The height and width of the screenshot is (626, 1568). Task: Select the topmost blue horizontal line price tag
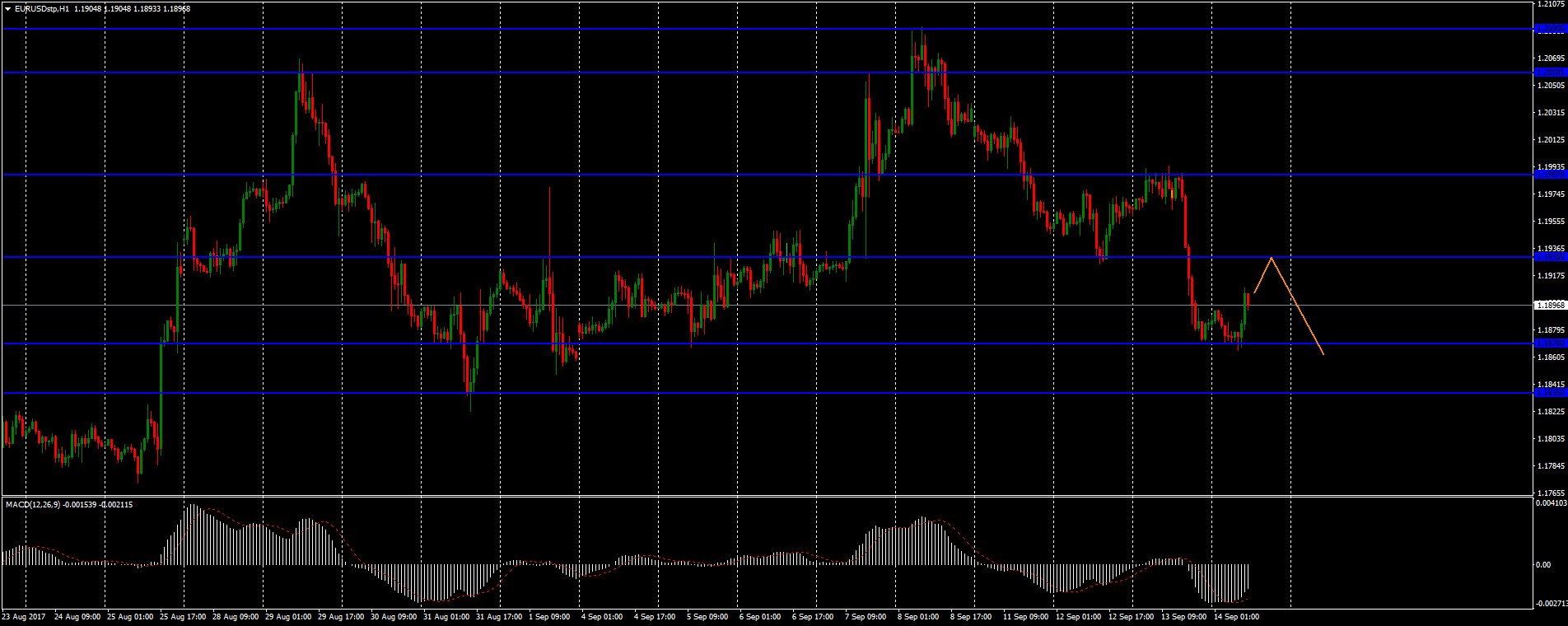(x=1551, y=29)
